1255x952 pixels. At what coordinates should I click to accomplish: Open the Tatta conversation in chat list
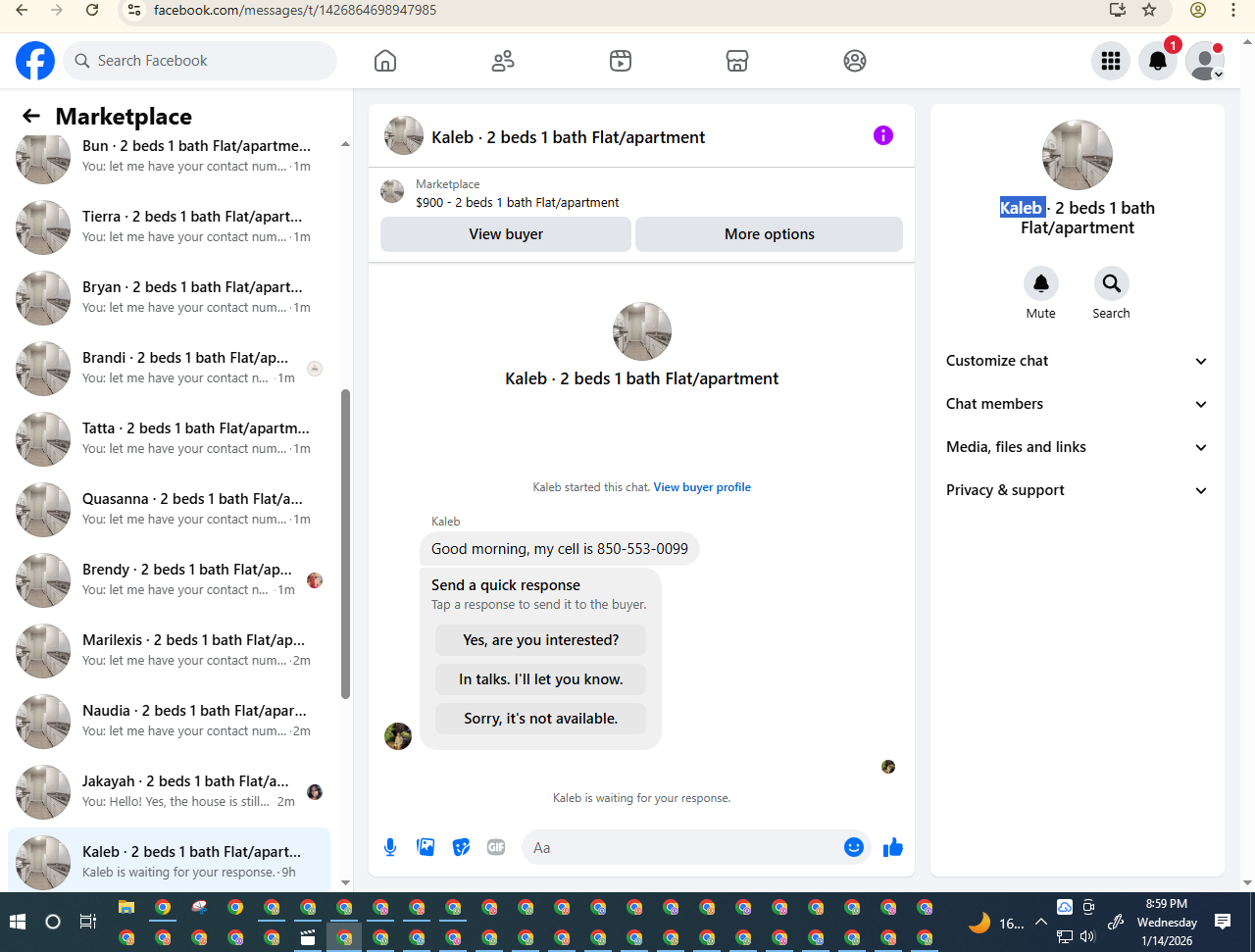click(169, 438)
